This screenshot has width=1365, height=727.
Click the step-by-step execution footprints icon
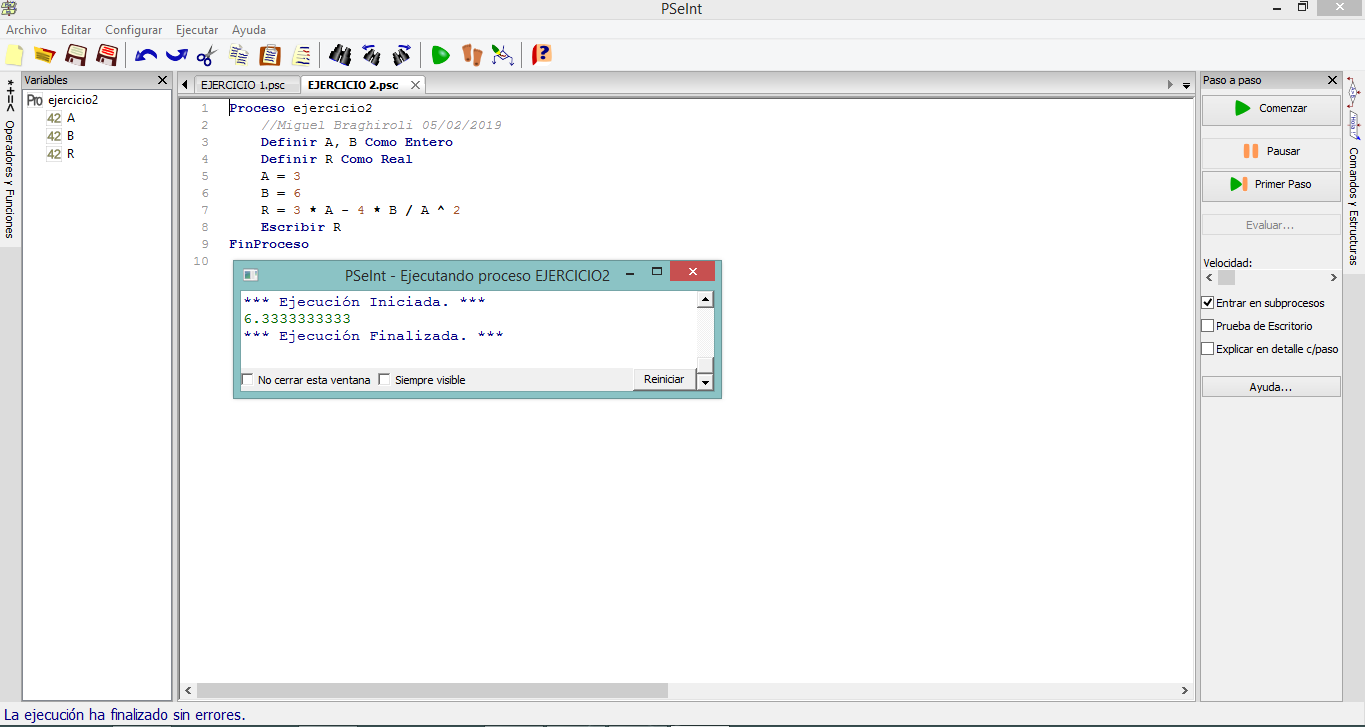(x=470, y=55)
